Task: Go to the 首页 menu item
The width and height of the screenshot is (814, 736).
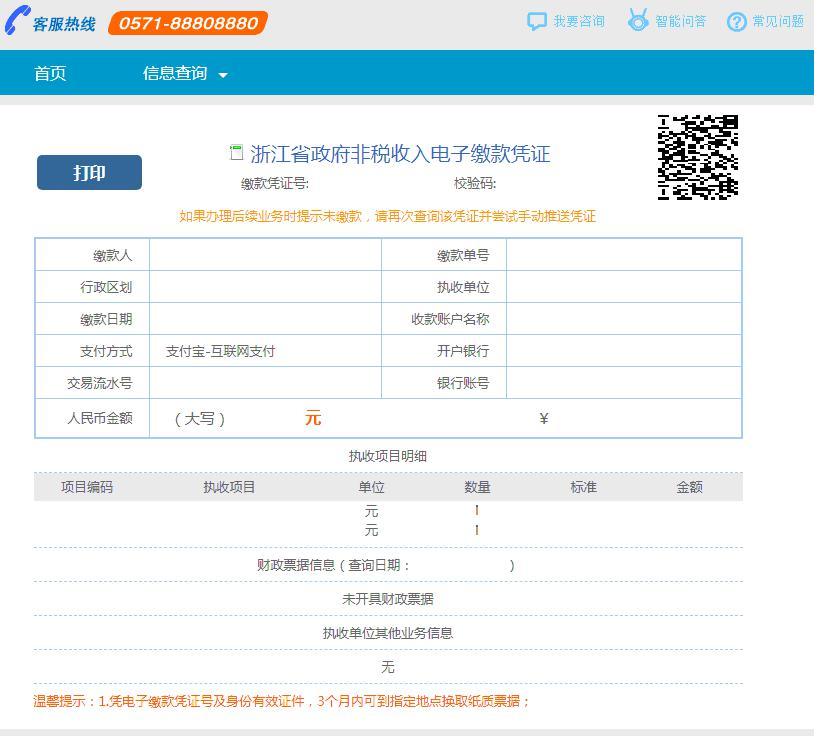Action: (50, 74)
